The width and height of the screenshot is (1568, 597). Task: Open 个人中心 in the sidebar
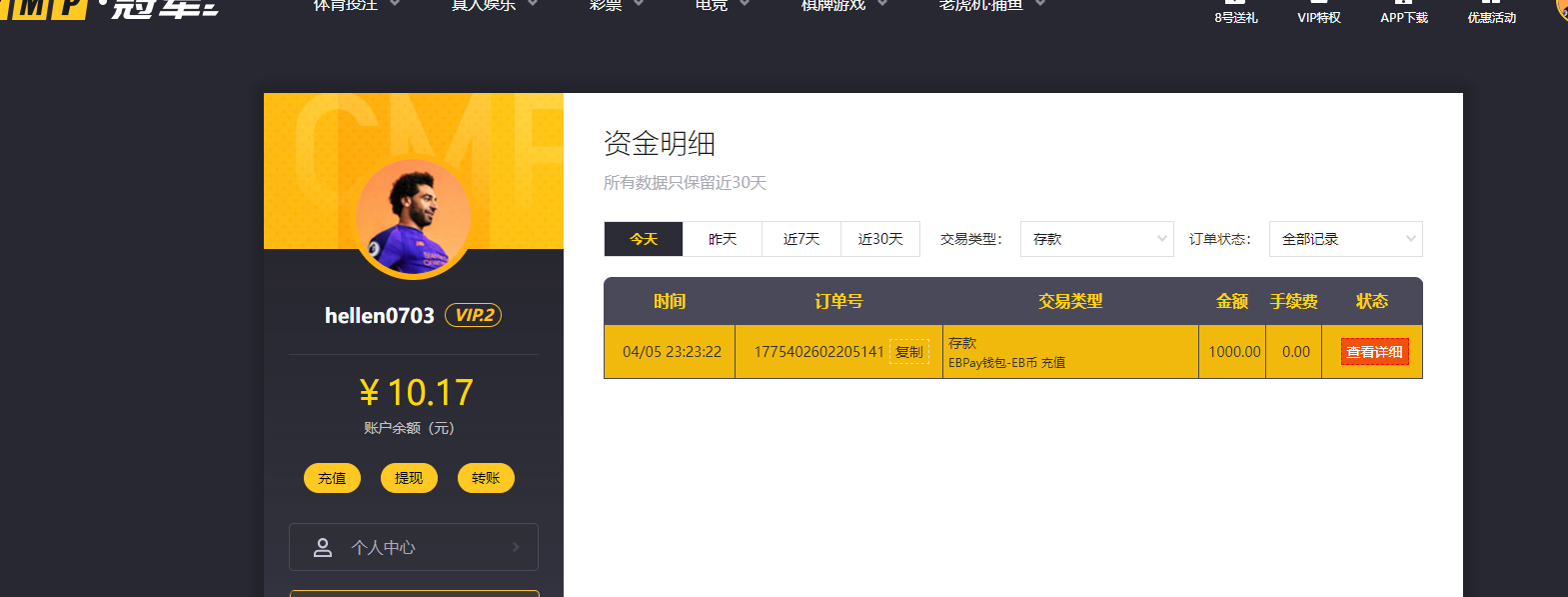point(414,547)
